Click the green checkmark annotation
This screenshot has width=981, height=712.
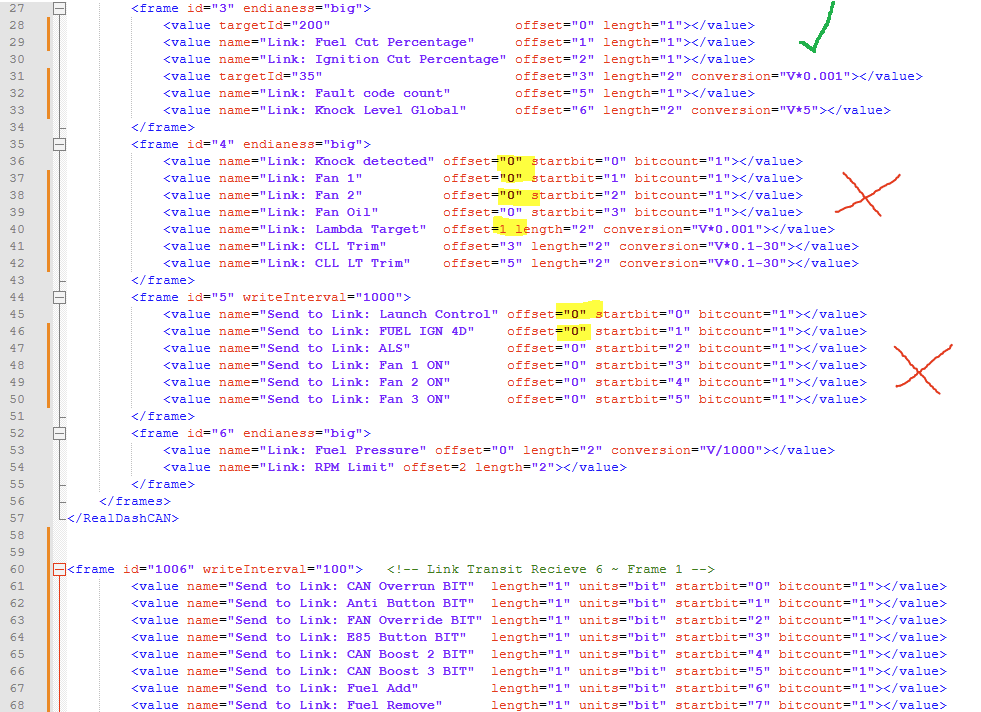pos(818,28)
